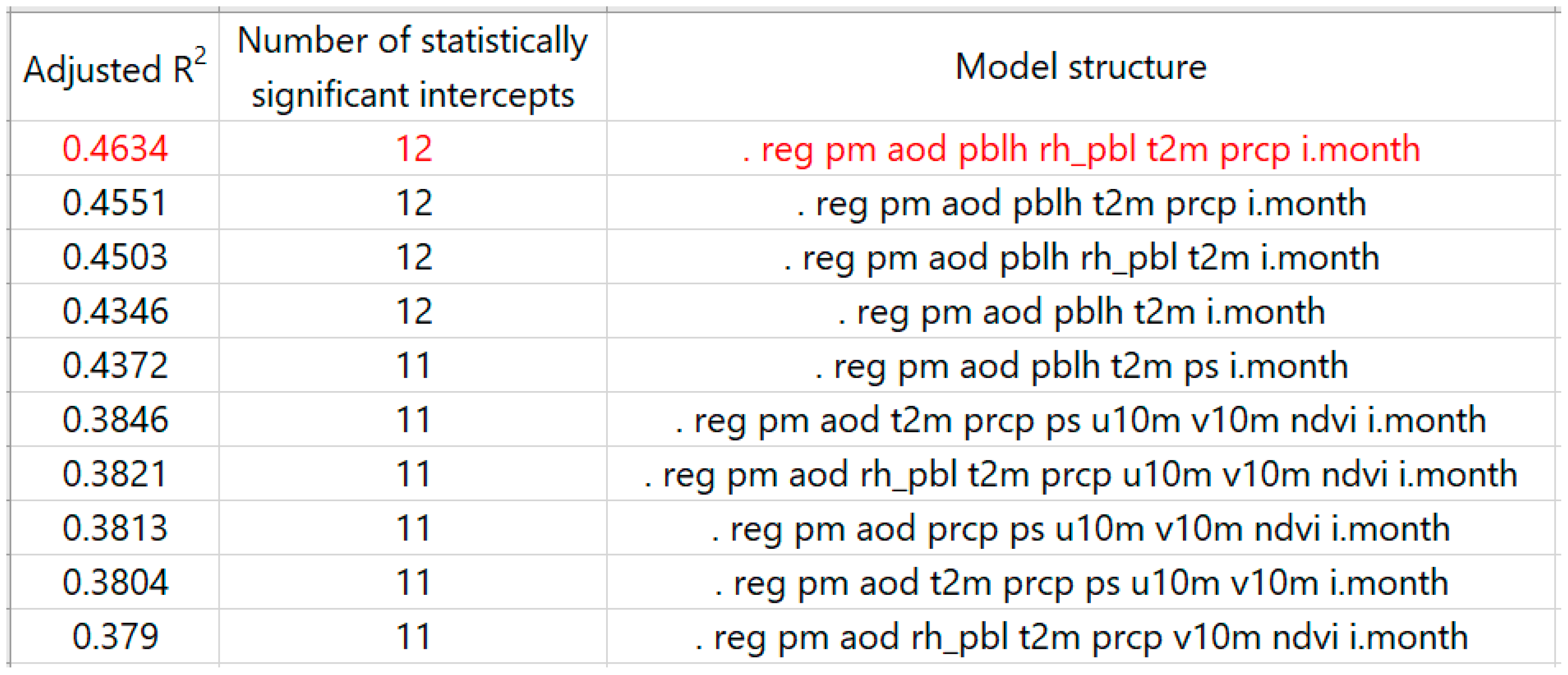Select model 'reg pm aod pblh rh_pbl t2m i.month'
Image resolution: width=1568 pixels, height=675 pixels.
[x=1080, y=257]
